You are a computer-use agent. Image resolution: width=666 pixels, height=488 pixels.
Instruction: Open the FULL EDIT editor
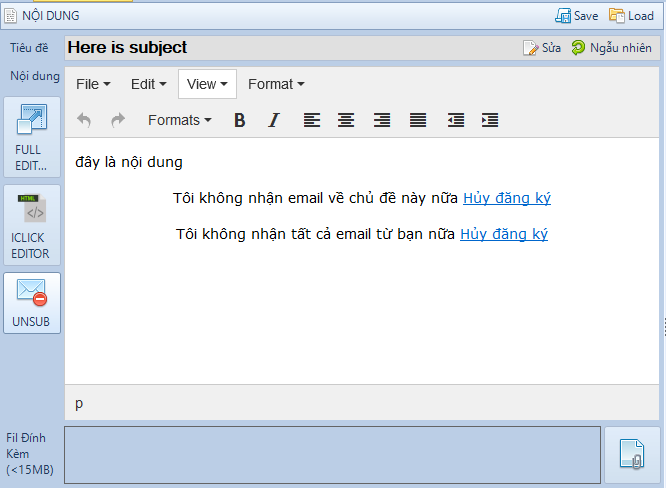(x=32, y=137)
